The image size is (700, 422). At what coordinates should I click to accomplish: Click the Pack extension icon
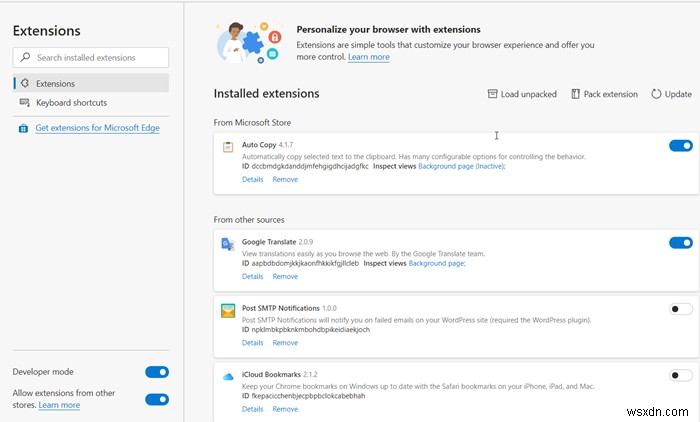click(x=576, y=94)
